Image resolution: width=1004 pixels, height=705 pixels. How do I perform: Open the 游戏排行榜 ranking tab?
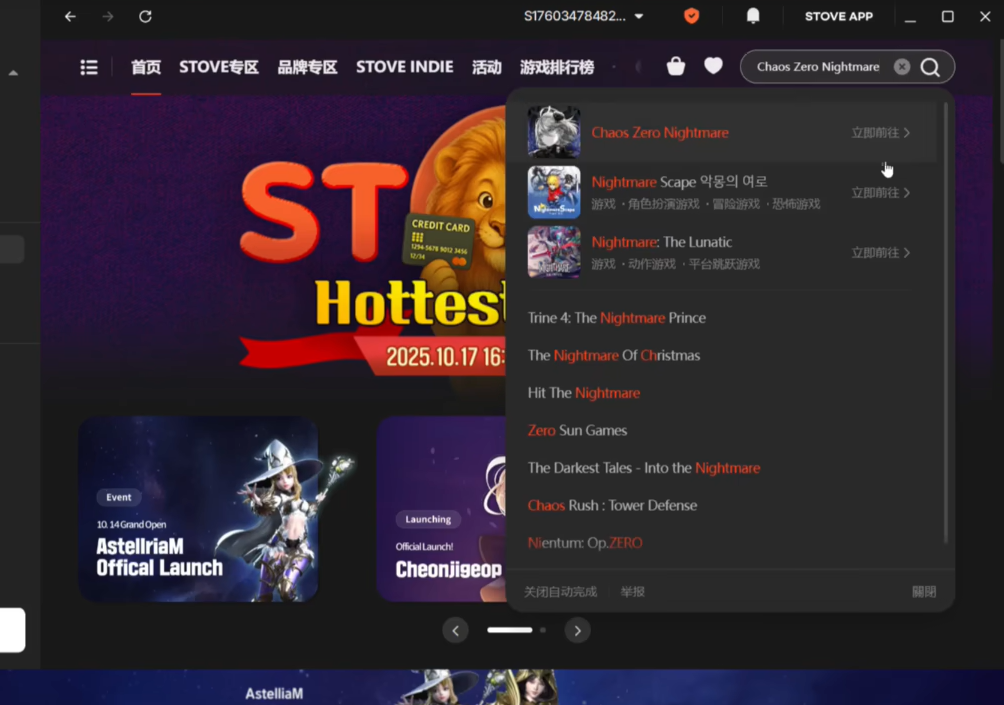(x=556, y=67)
